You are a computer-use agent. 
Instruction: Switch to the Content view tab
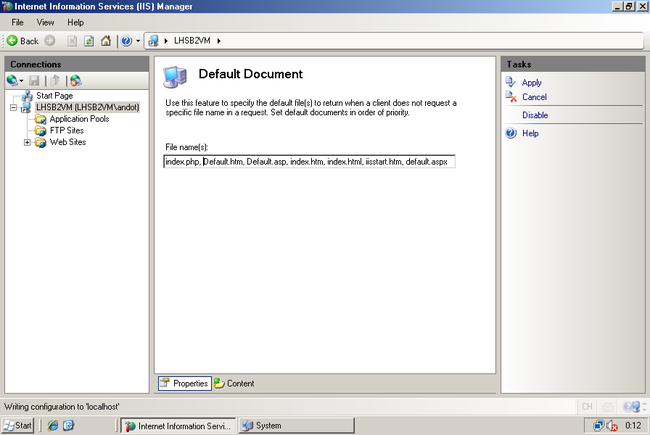tap(234, 384)
